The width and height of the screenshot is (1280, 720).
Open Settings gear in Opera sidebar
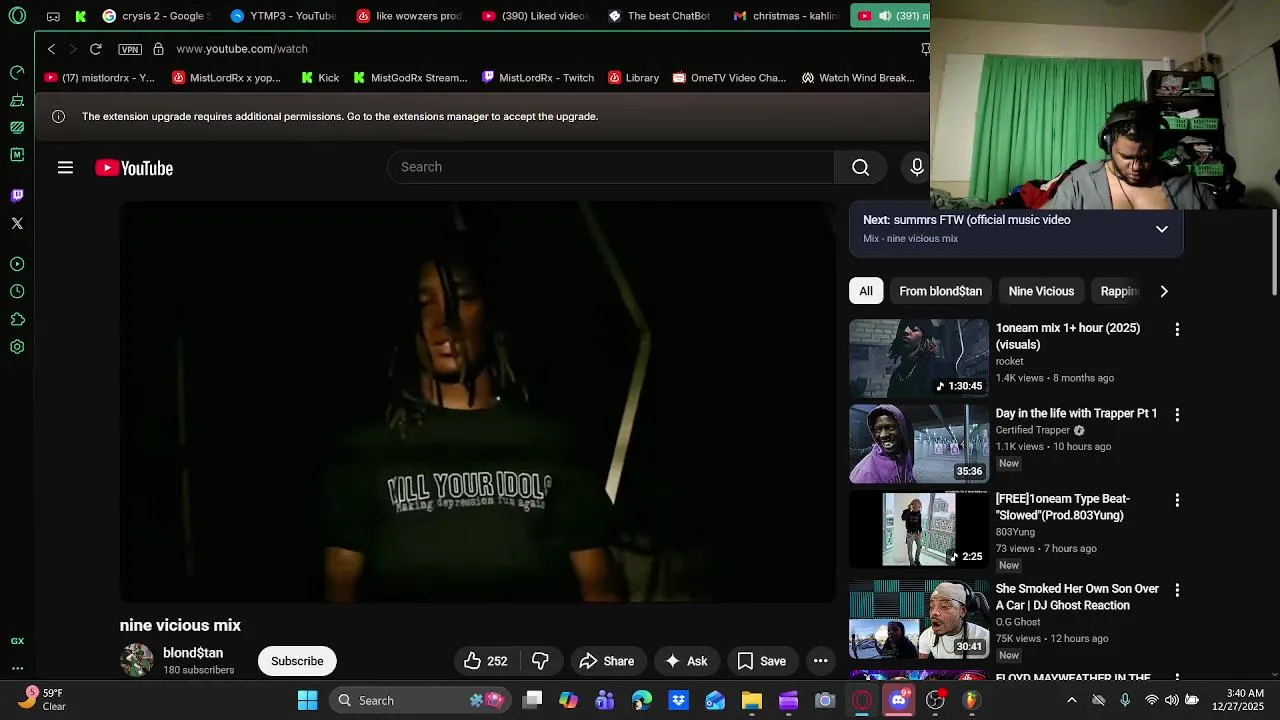point(17,347)
